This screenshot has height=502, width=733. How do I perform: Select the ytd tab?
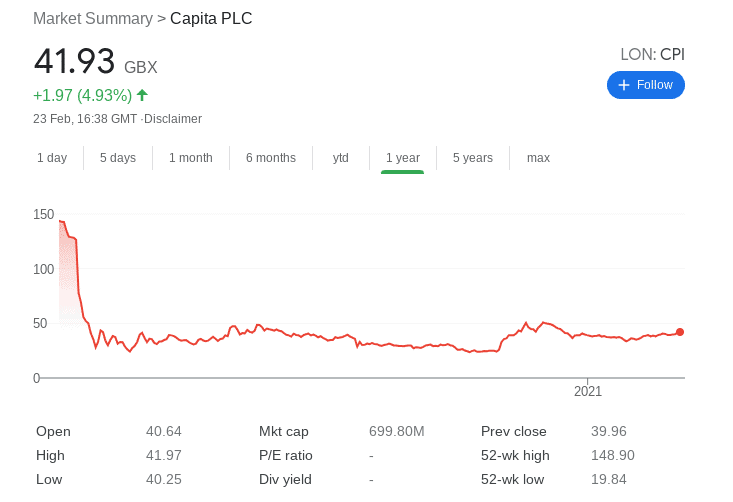point(340,158)
